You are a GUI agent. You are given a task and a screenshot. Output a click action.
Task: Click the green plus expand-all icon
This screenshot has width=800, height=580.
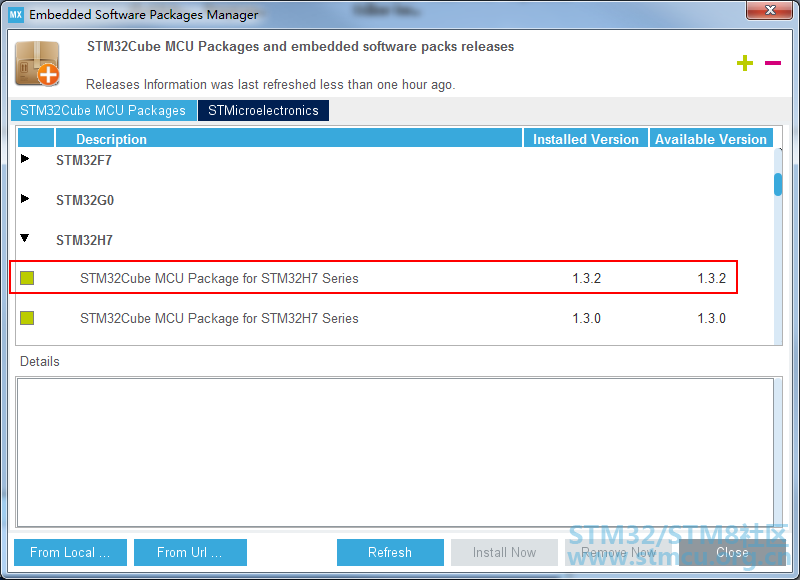click(x=744, y=64)
